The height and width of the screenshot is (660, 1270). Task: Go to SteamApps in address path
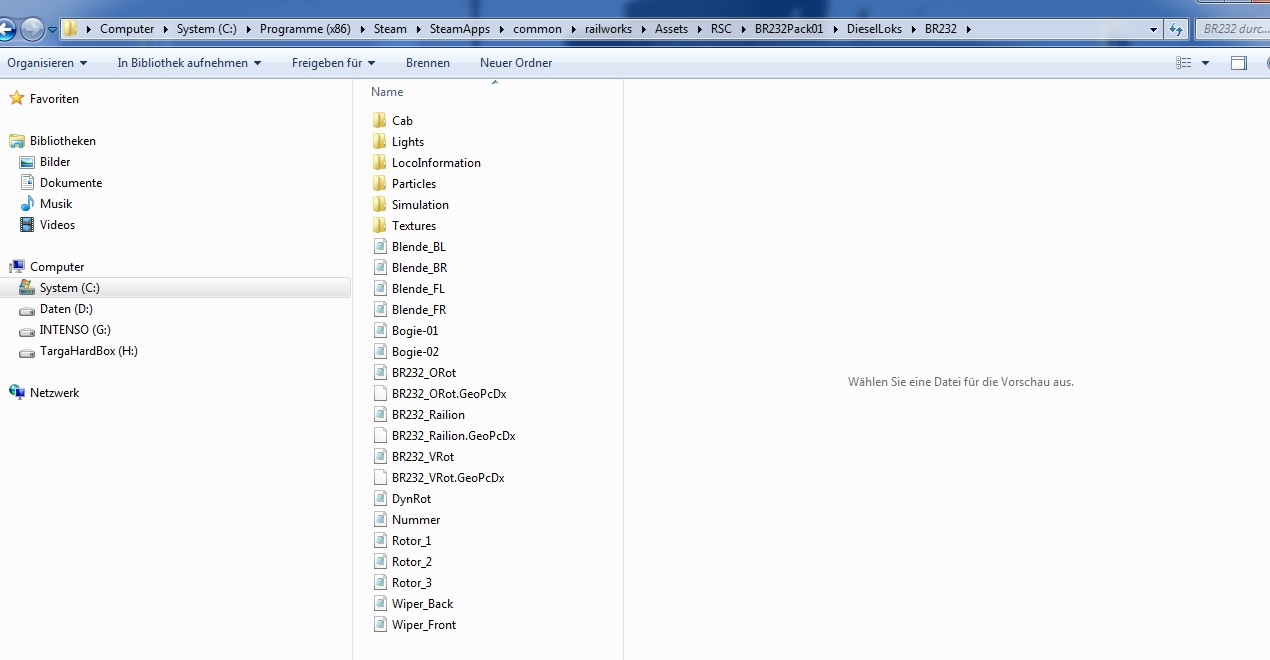point(460,29)
